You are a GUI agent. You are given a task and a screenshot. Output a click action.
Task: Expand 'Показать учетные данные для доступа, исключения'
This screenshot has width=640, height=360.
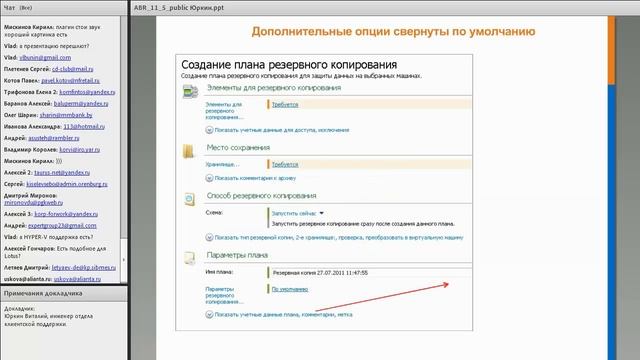tap(277, 130)
